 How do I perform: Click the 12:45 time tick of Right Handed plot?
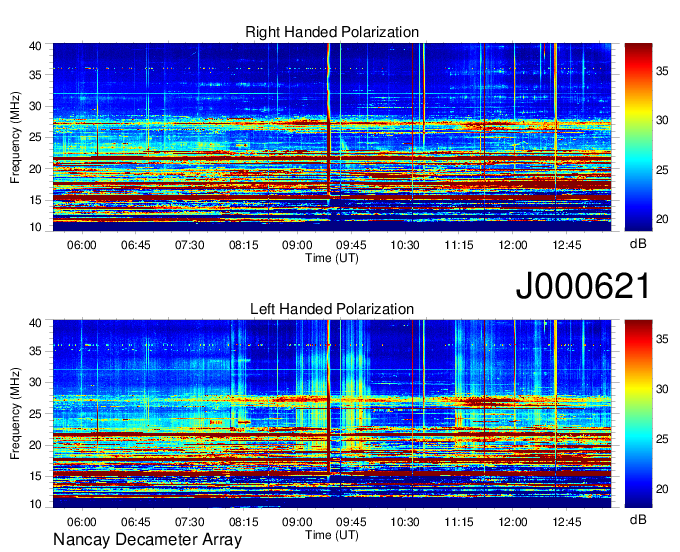click(567, 245)
